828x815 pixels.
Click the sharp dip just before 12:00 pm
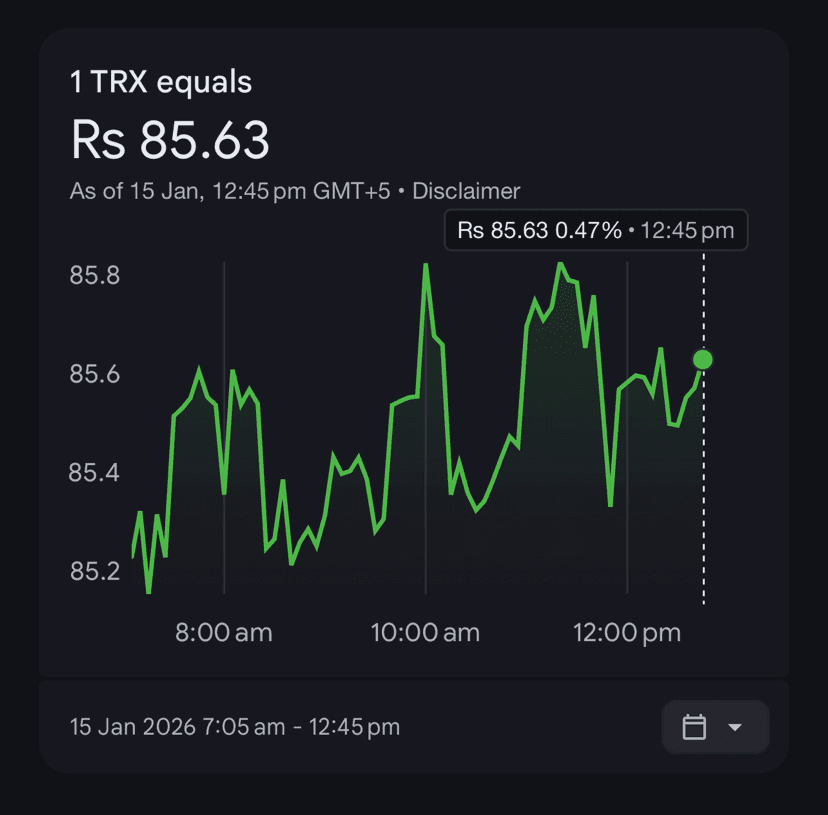(610, 504)
